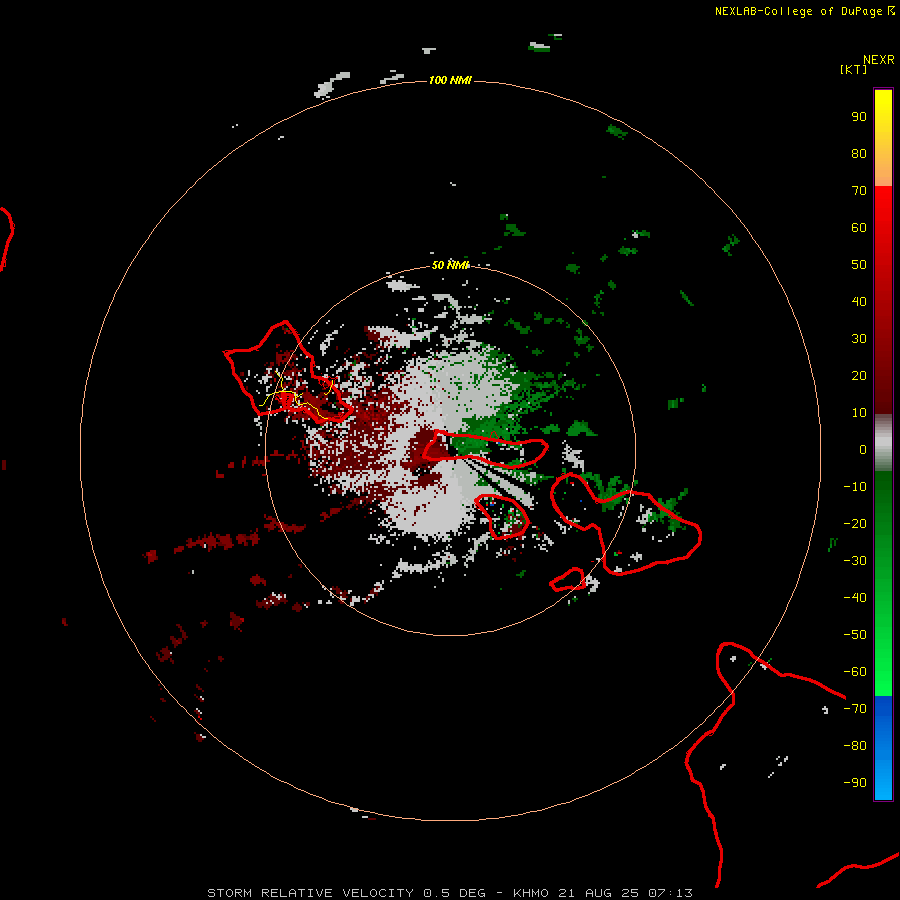Click the -90 knot scale label
The image size is (900, 900).
pos(855,782)
